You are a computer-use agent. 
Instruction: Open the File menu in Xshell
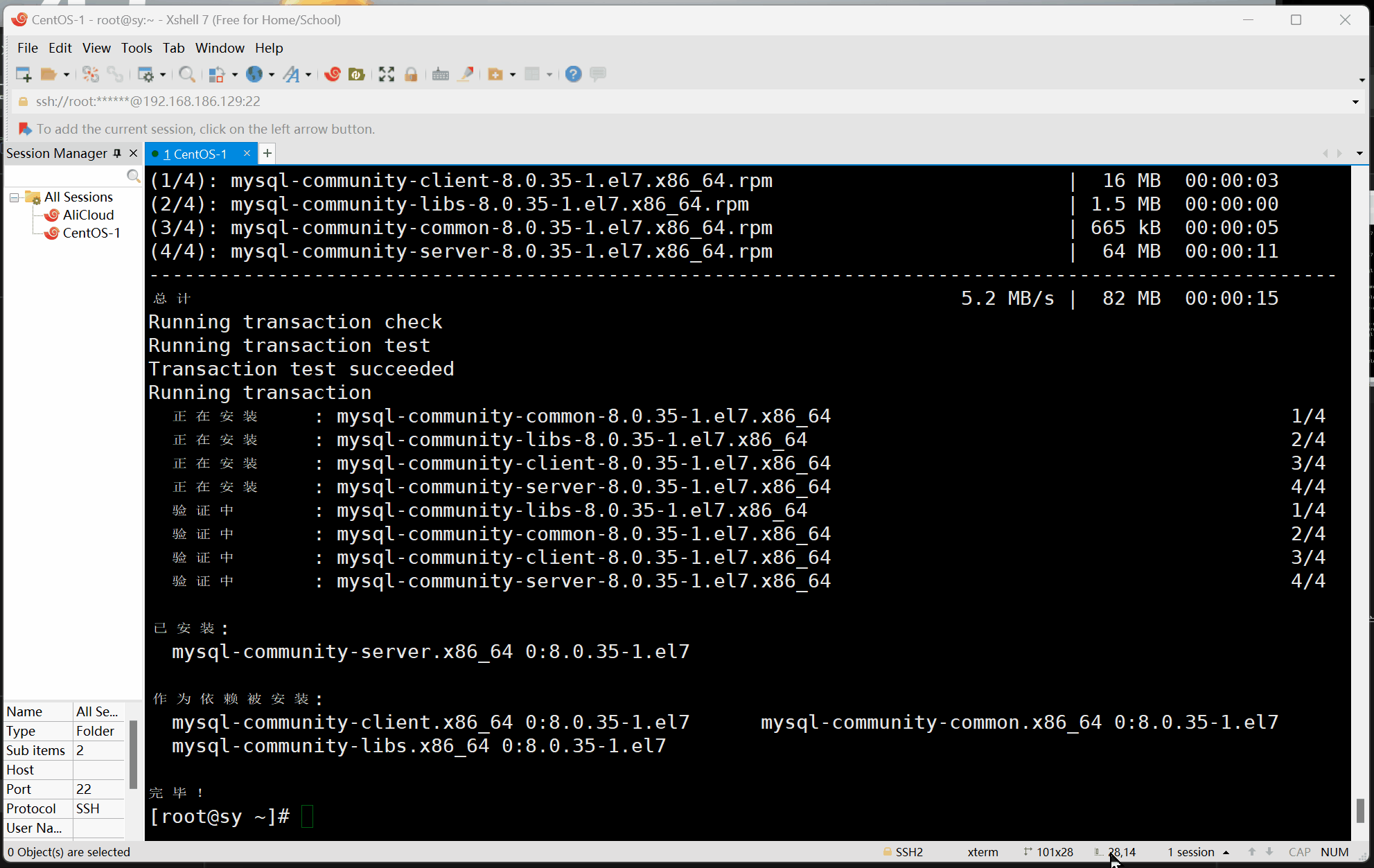28,47
